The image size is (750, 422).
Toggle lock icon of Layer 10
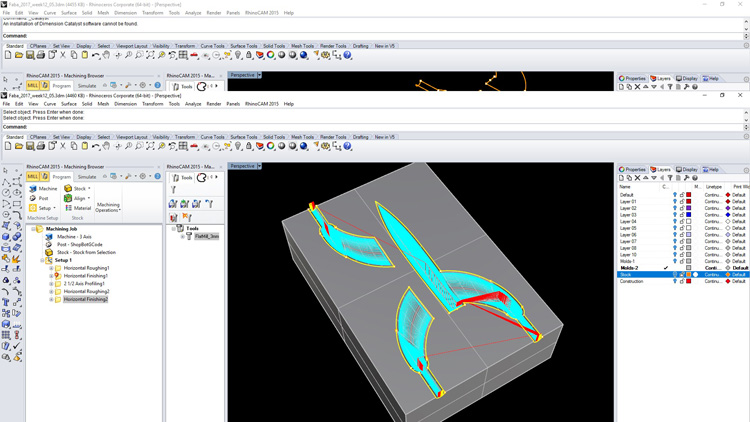pos(682,255)
